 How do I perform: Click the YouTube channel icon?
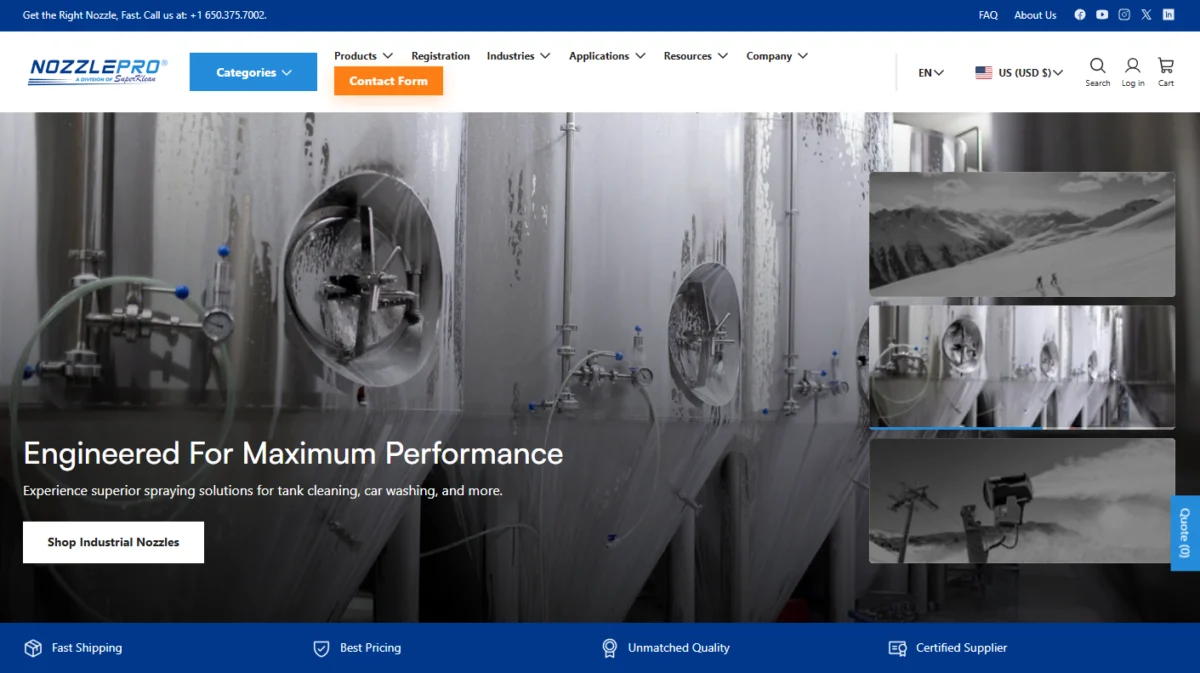pos(1102,14)
